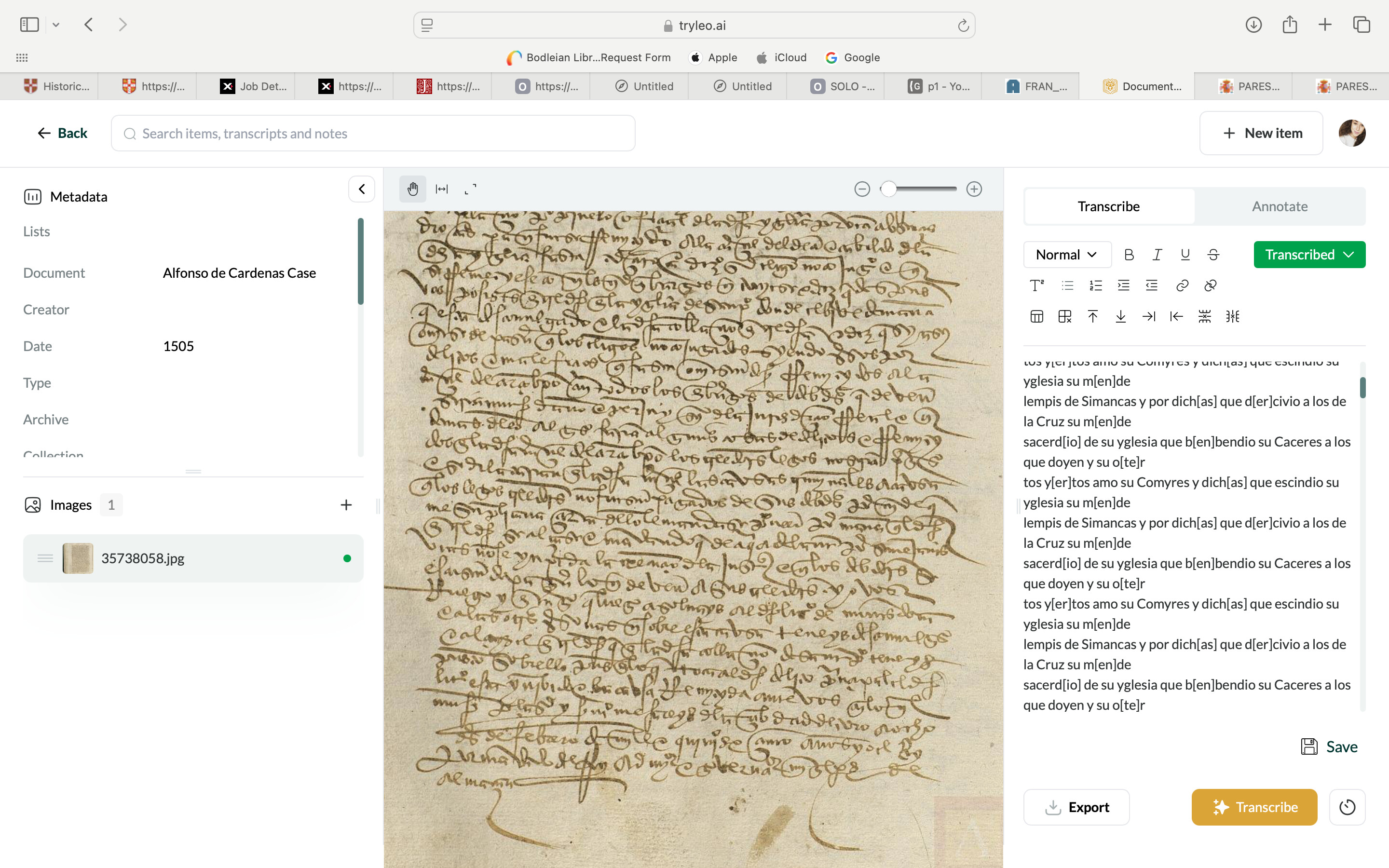
Task: Toggle italic formatting
Action: pos(1157,254)
